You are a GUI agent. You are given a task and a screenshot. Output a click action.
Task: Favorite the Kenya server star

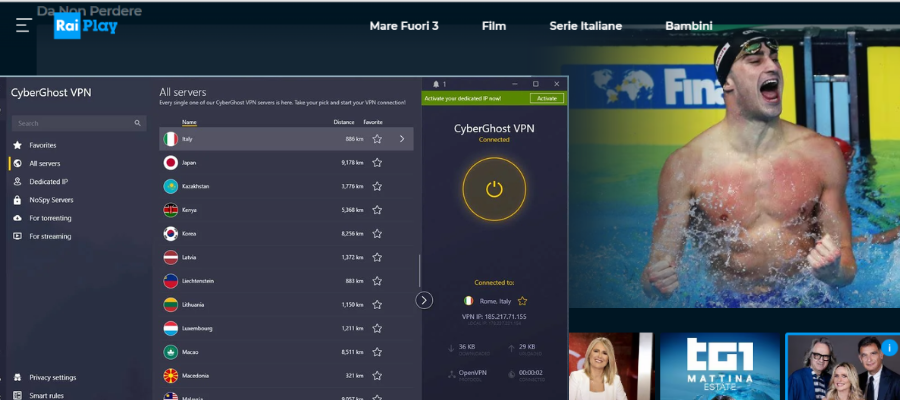tap(377, 210)
